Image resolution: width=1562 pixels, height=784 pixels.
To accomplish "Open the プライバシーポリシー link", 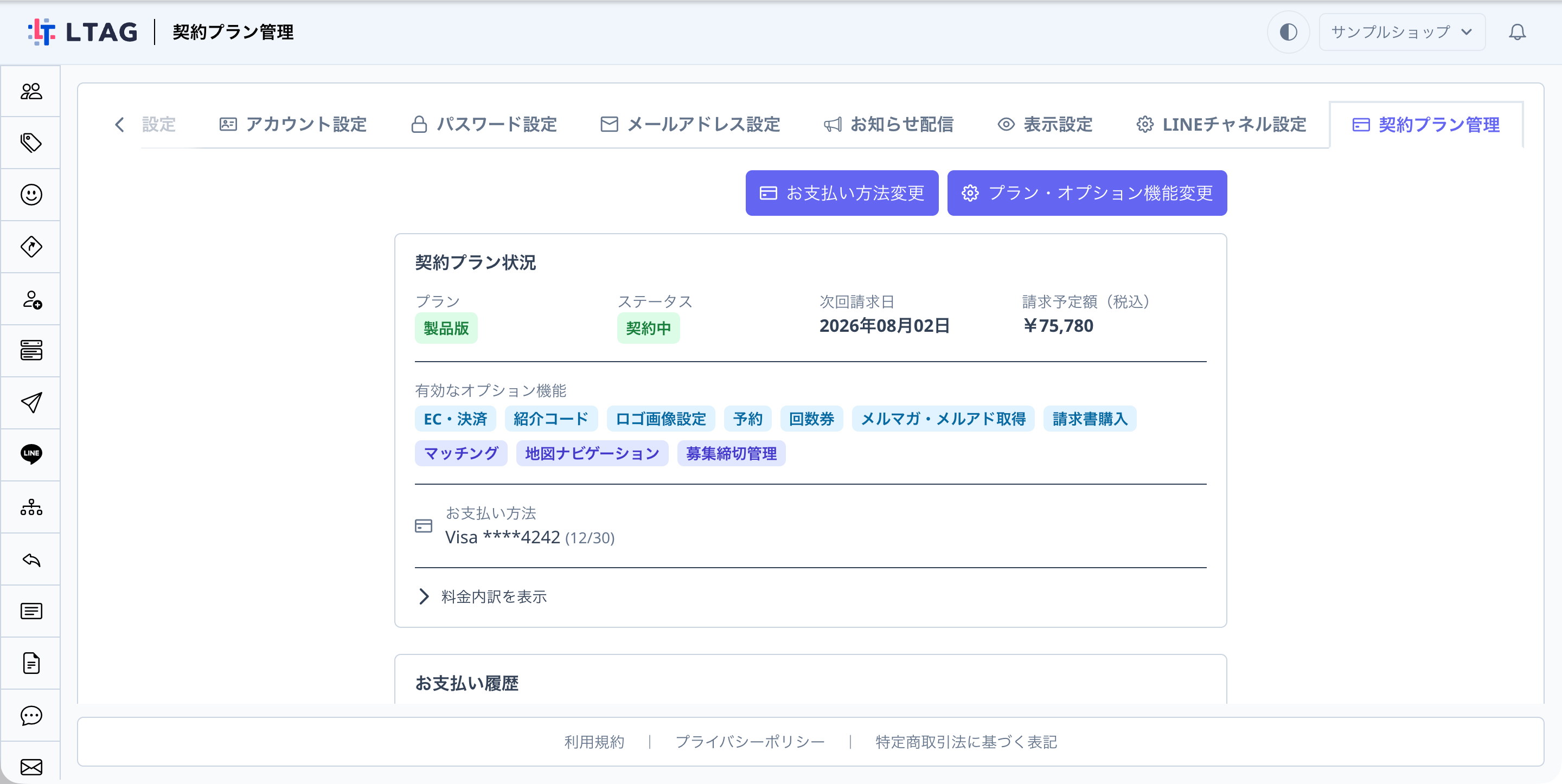I will click(750, 742).
